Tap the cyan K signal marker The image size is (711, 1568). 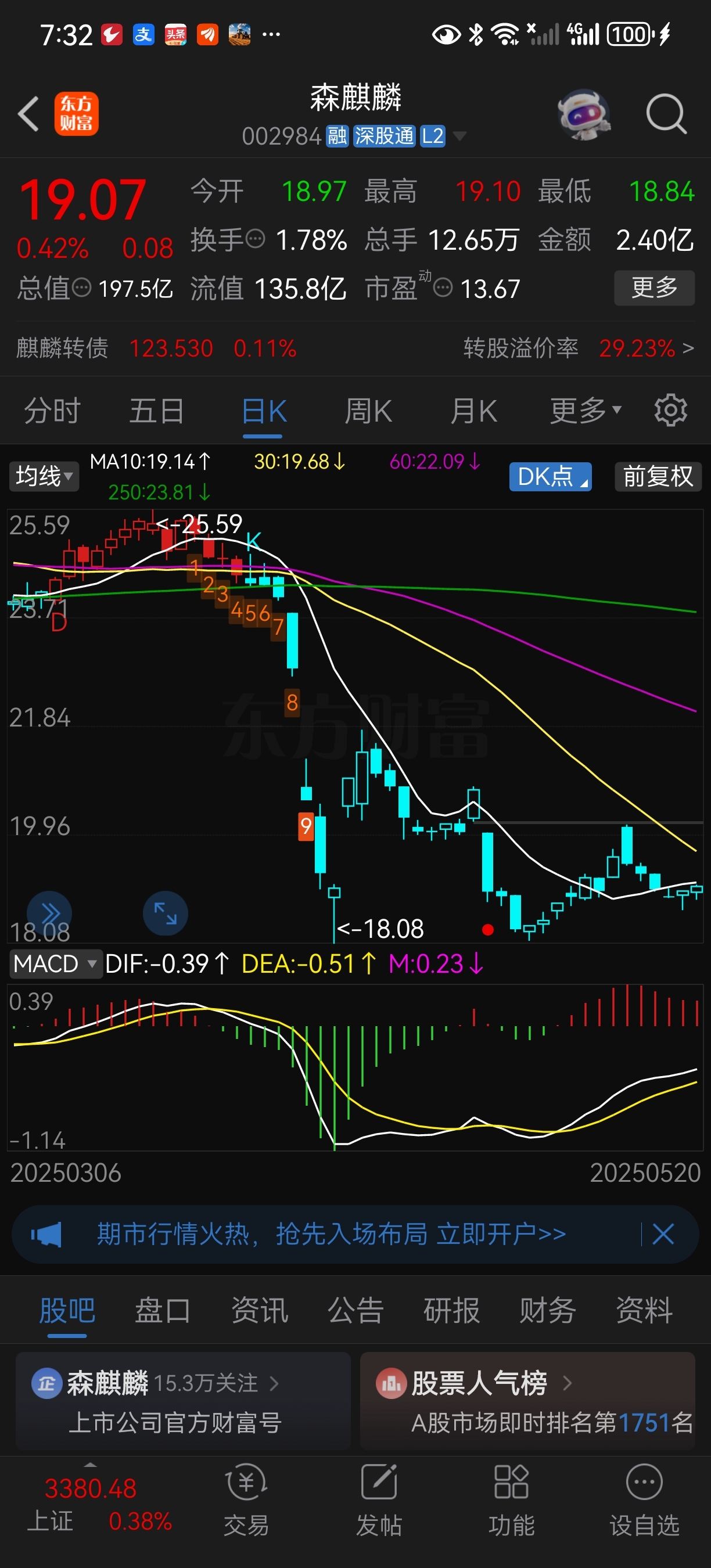tap(253, 541)
